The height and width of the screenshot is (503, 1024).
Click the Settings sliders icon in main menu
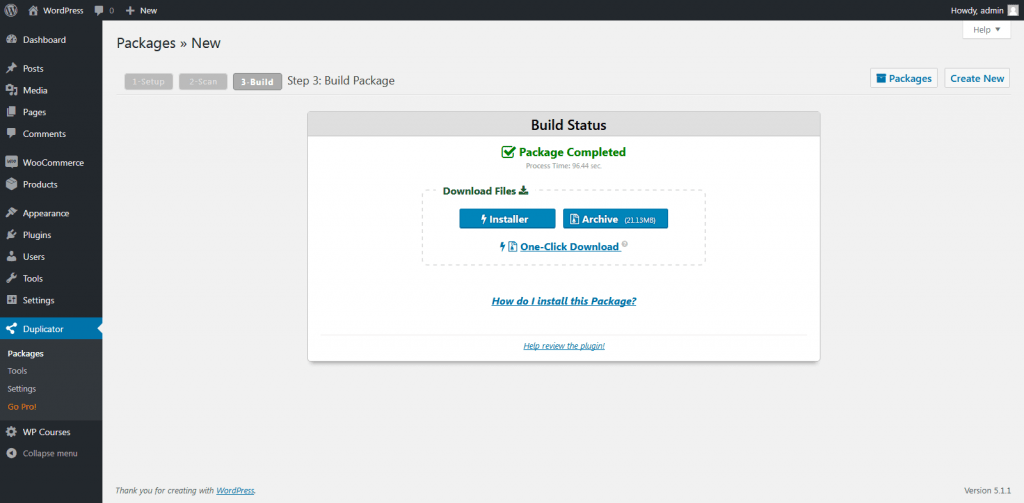11,300
